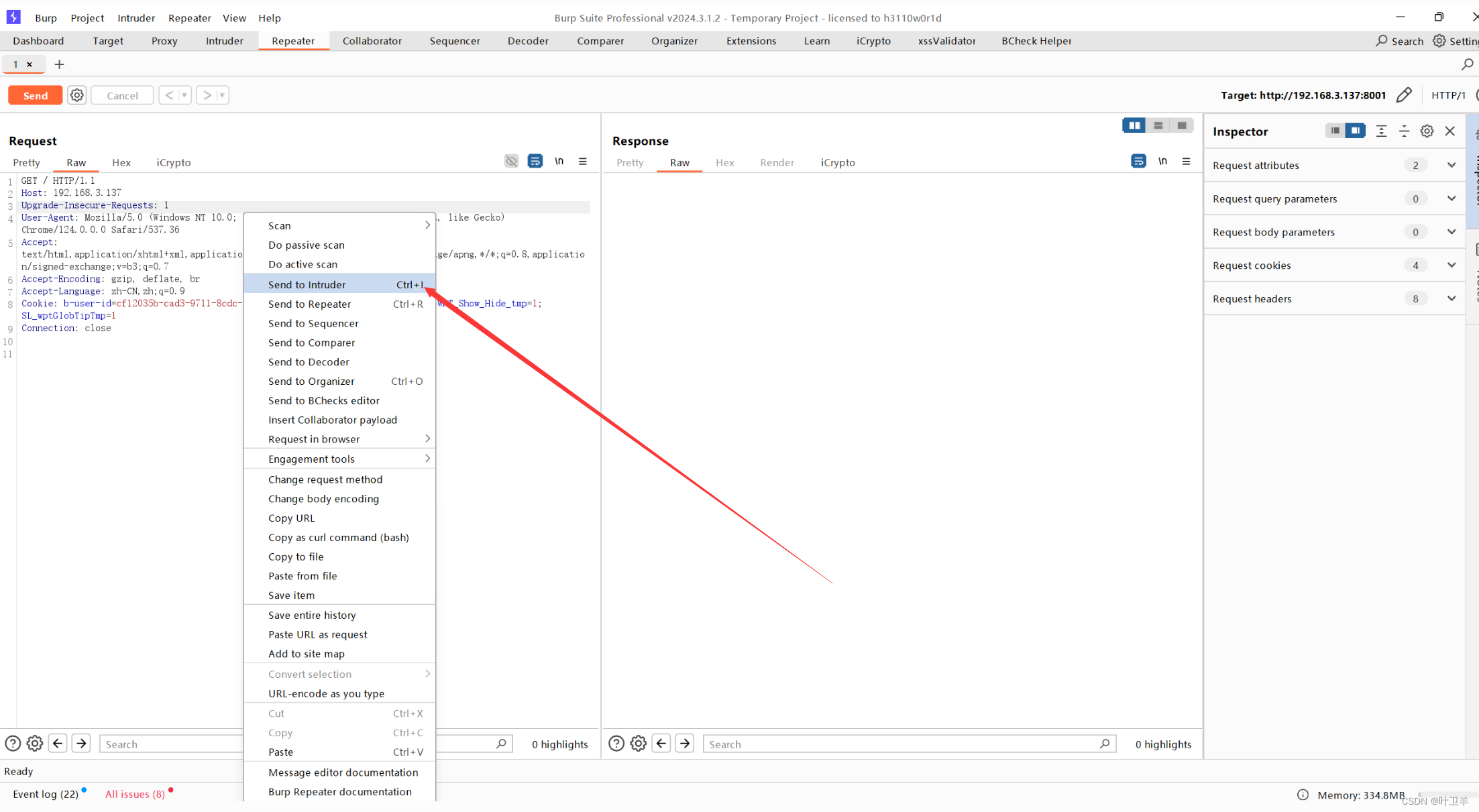The height and width of the screenshot is (812, 1479).
Task: Choose Change request method
Action: point(340,479)
